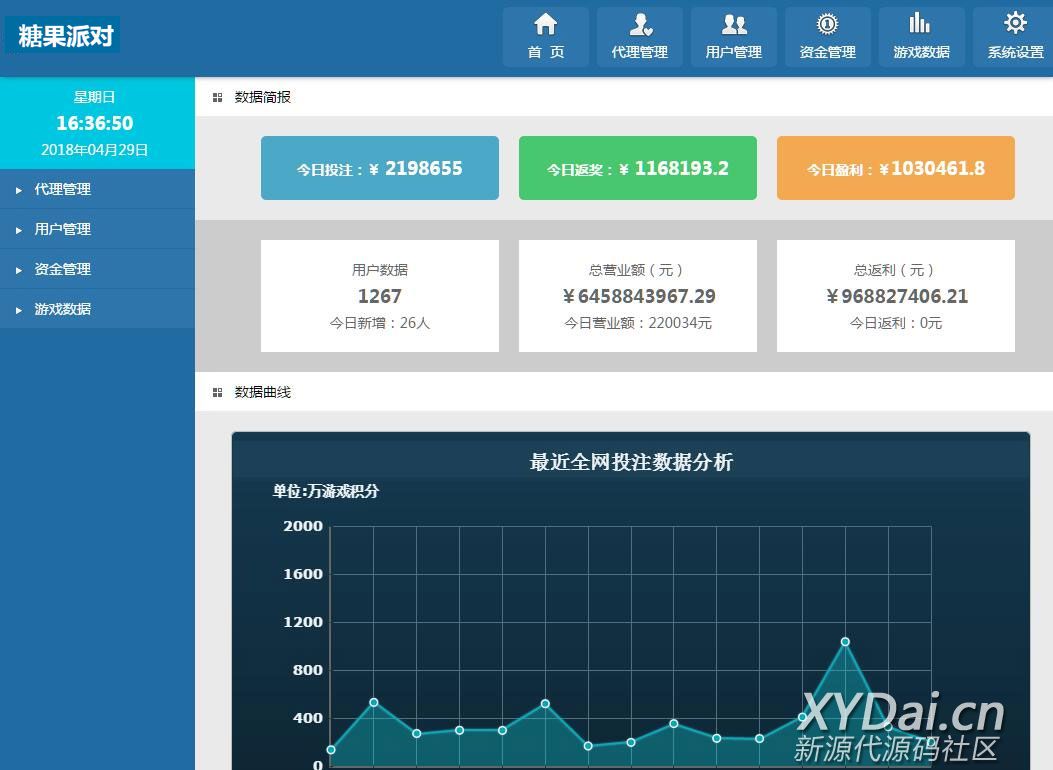Click the 游戏数据 bar chart icon
Screen dimensions: 1053x770
pos(920,24)
